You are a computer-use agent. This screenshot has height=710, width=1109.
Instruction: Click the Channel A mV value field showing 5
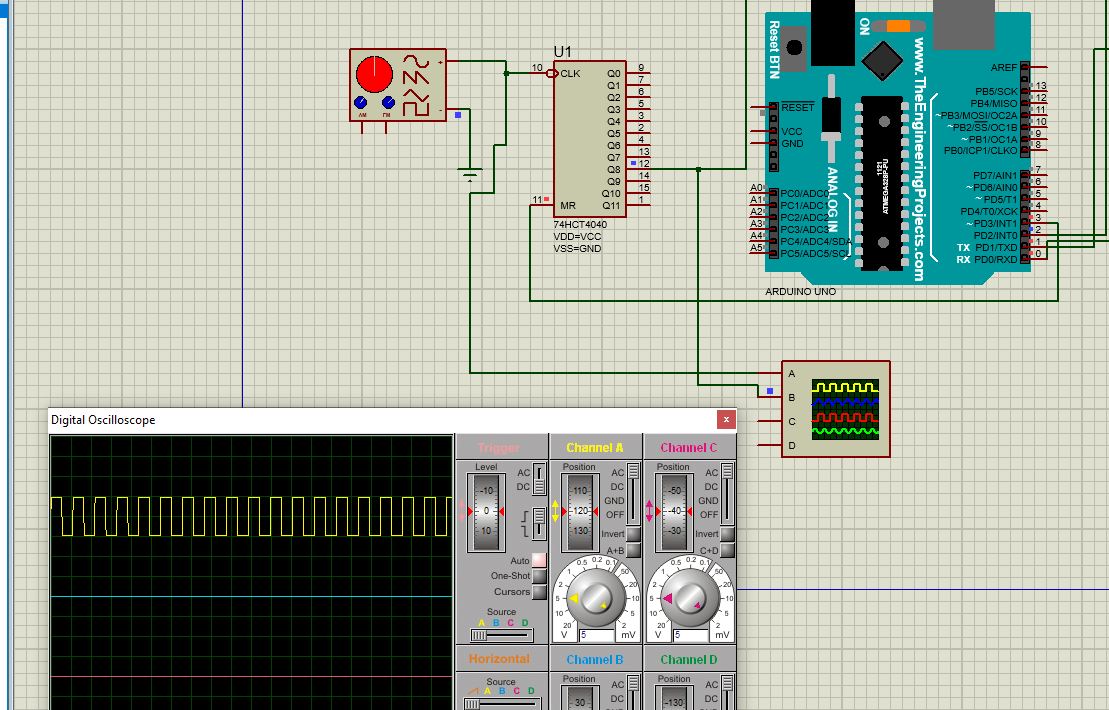(597, 634)
